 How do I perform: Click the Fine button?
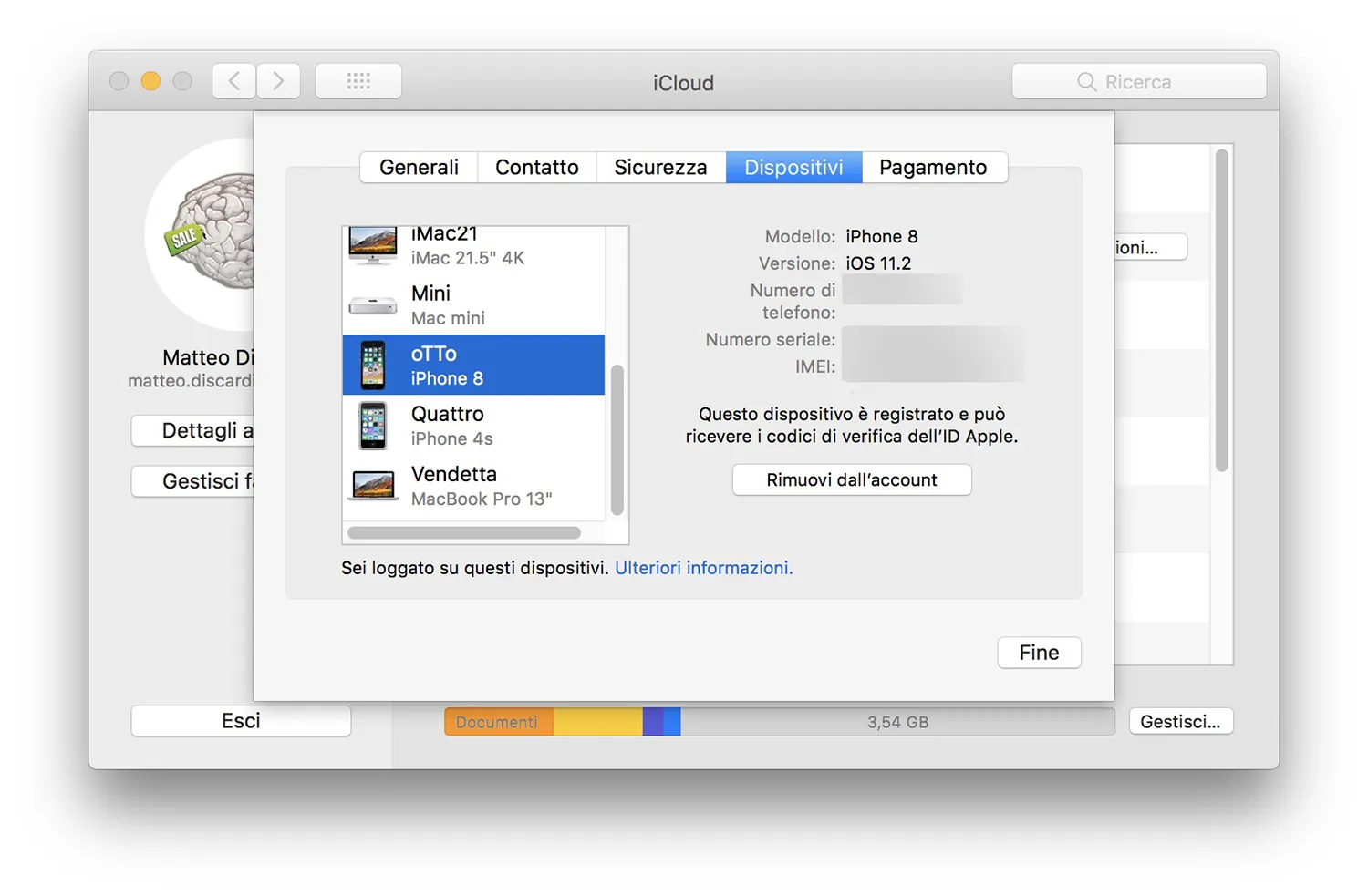(1039, 653)
